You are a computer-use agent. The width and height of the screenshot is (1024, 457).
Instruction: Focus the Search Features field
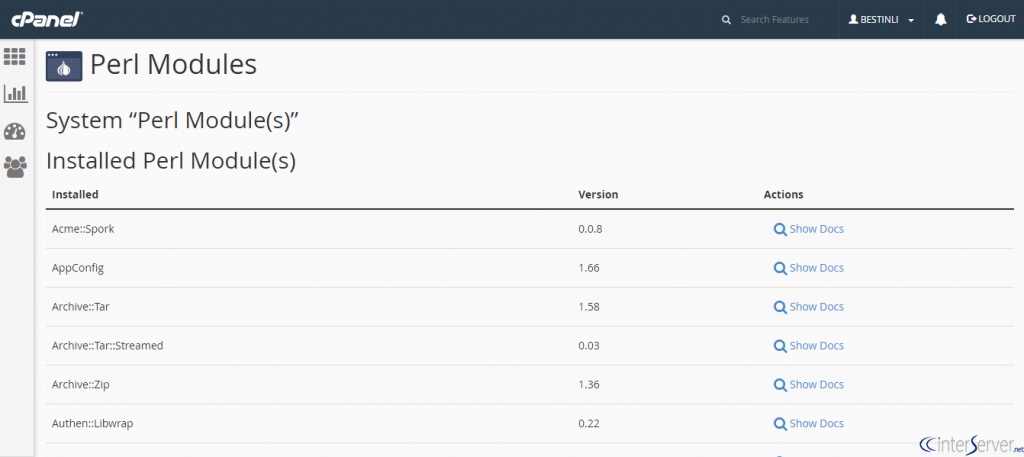tap(775, 20)
